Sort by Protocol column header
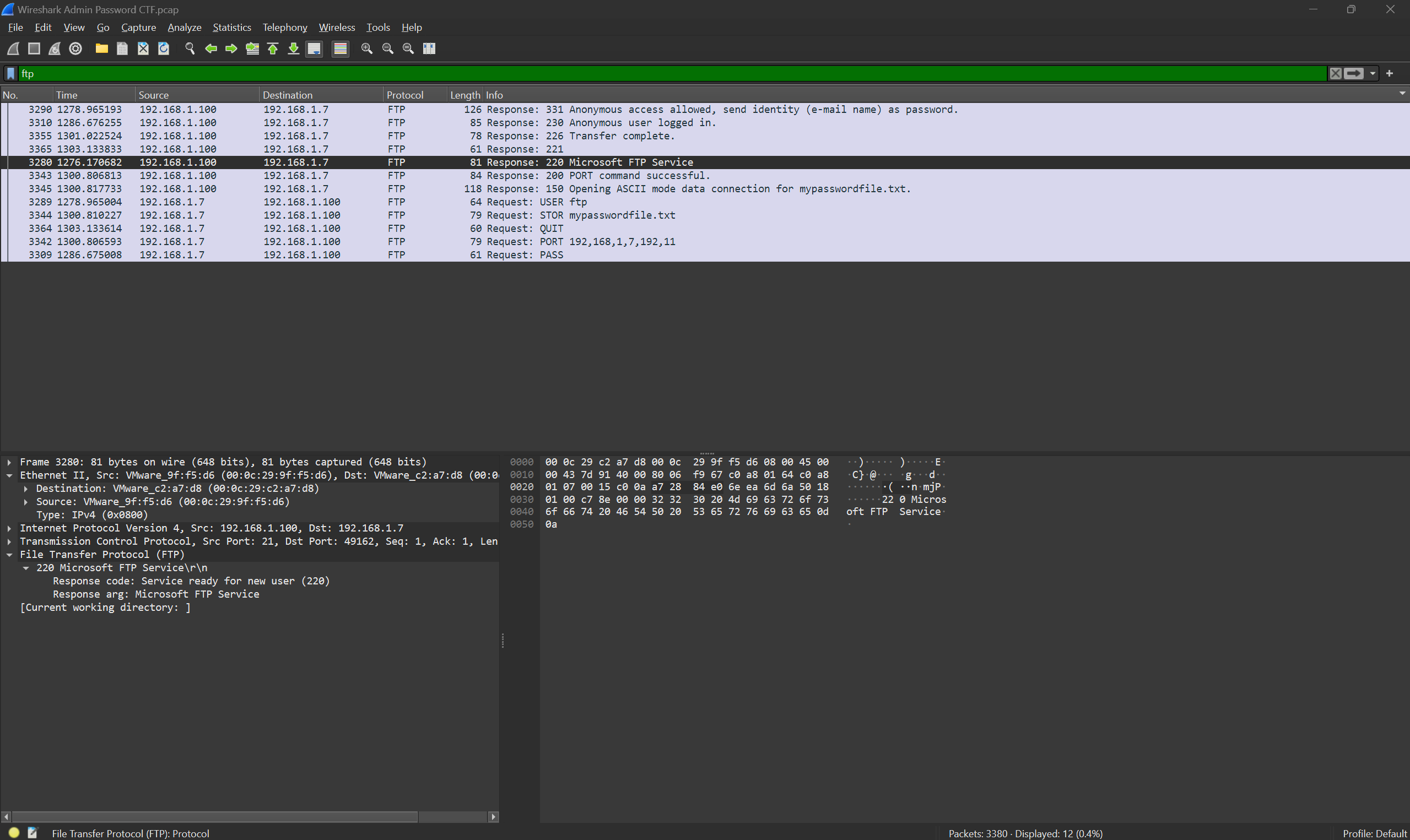Image resolution: width=1410 pixels, height=840 pixels. pos(415,95)
